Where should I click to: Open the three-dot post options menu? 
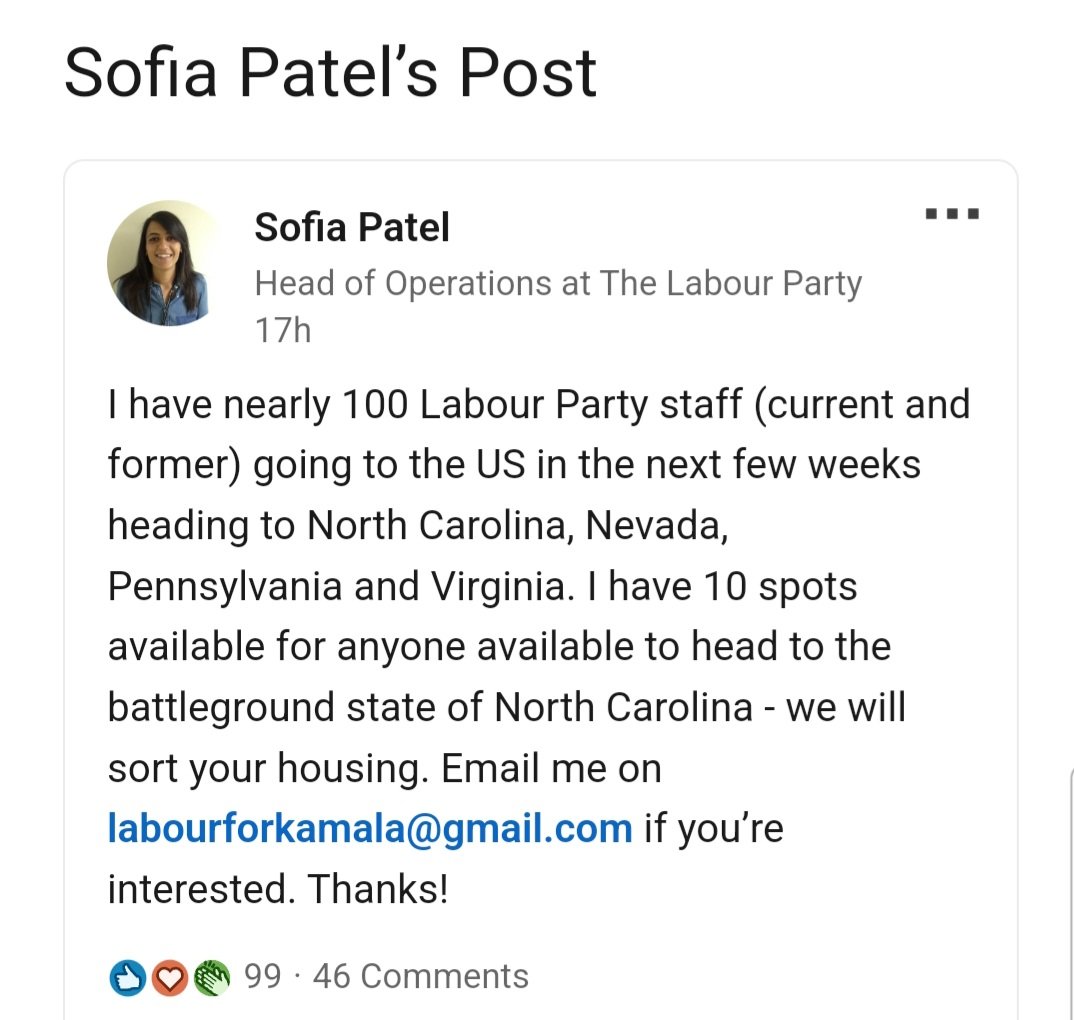(x=951, y=213)
